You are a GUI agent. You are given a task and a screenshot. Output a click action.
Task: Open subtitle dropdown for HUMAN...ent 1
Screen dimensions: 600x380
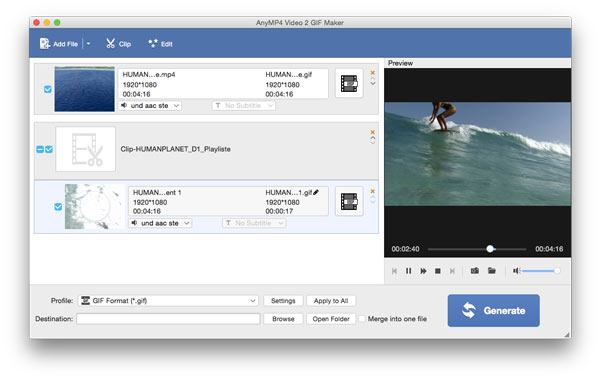[254, 223]
